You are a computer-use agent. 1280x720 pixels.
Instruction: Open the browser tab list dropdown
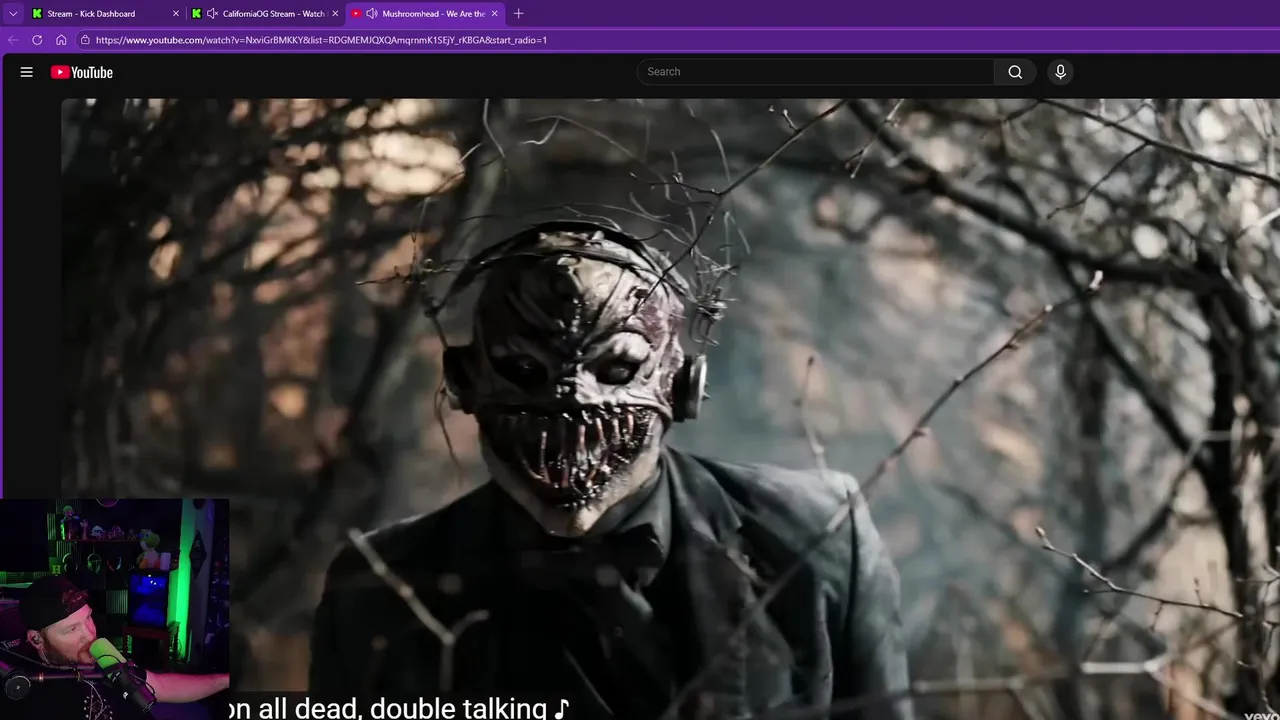coord(13,14)
